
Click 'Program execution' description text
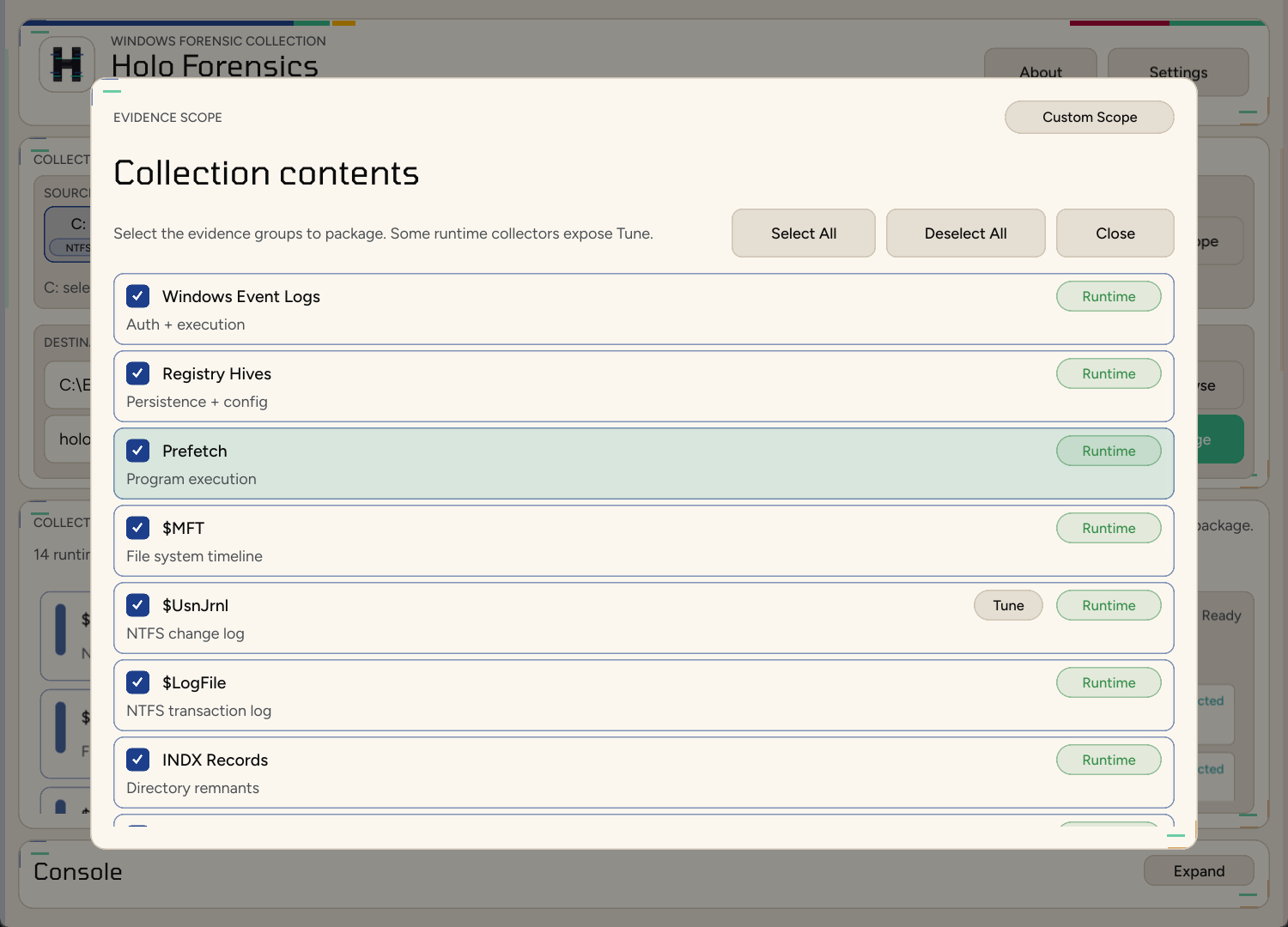pyautogui.click(x=191, y=479)
